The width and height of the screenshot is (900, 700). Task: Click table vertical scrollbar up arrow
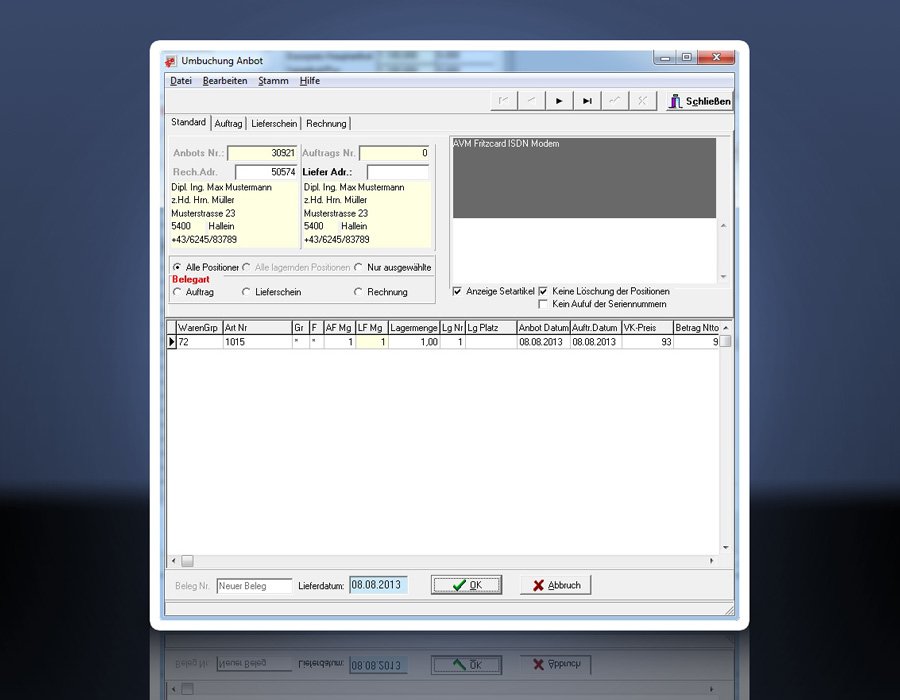[x=726, y=328]
